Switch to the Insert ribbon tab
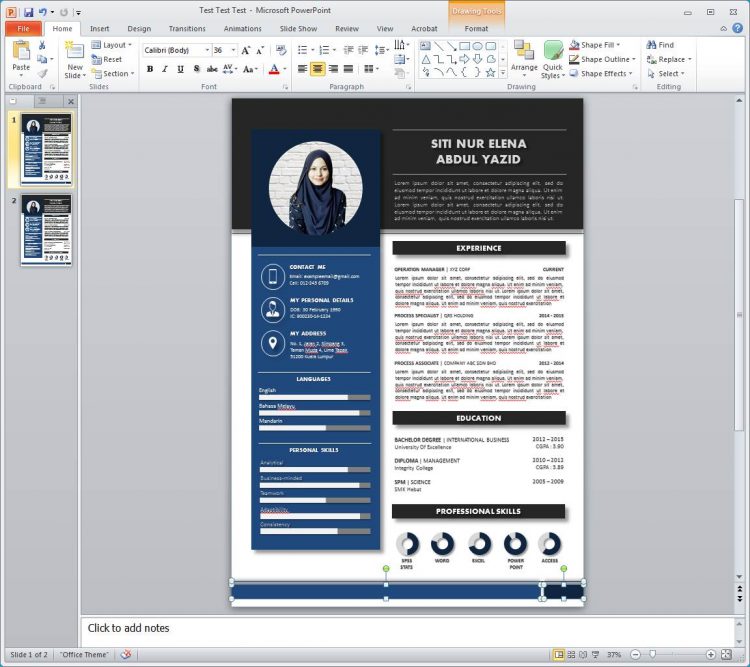 (100, 29)
